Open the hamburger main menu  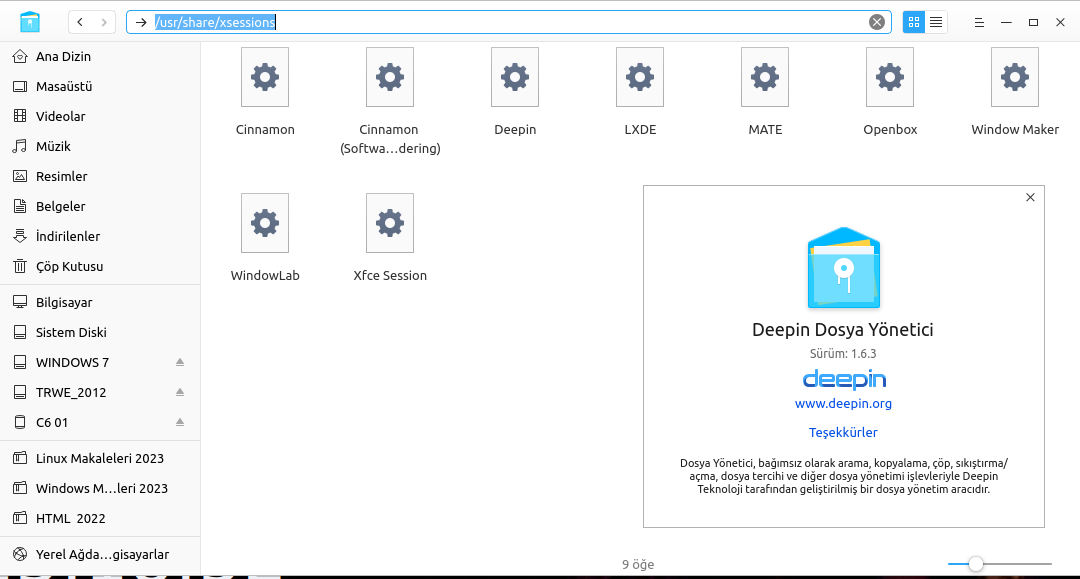coord(979,22)
